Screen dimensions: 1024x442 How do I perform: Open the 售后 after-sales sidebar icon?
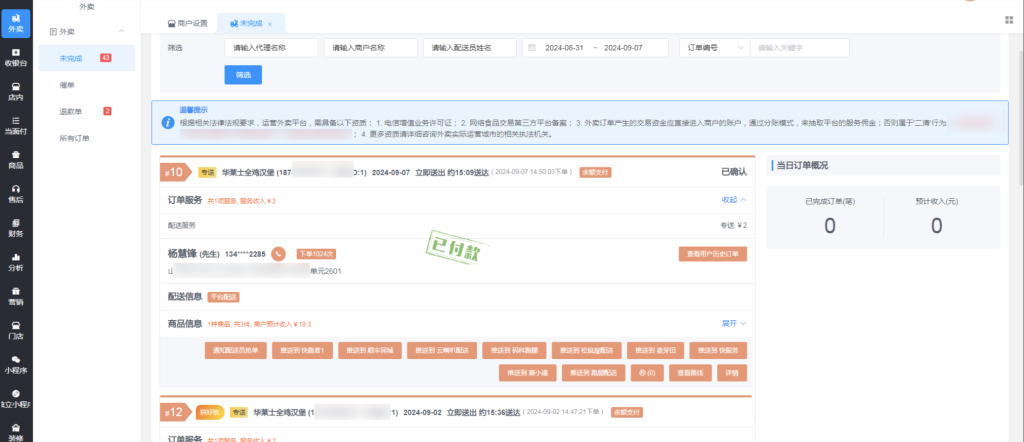click(x=15, y=192)
